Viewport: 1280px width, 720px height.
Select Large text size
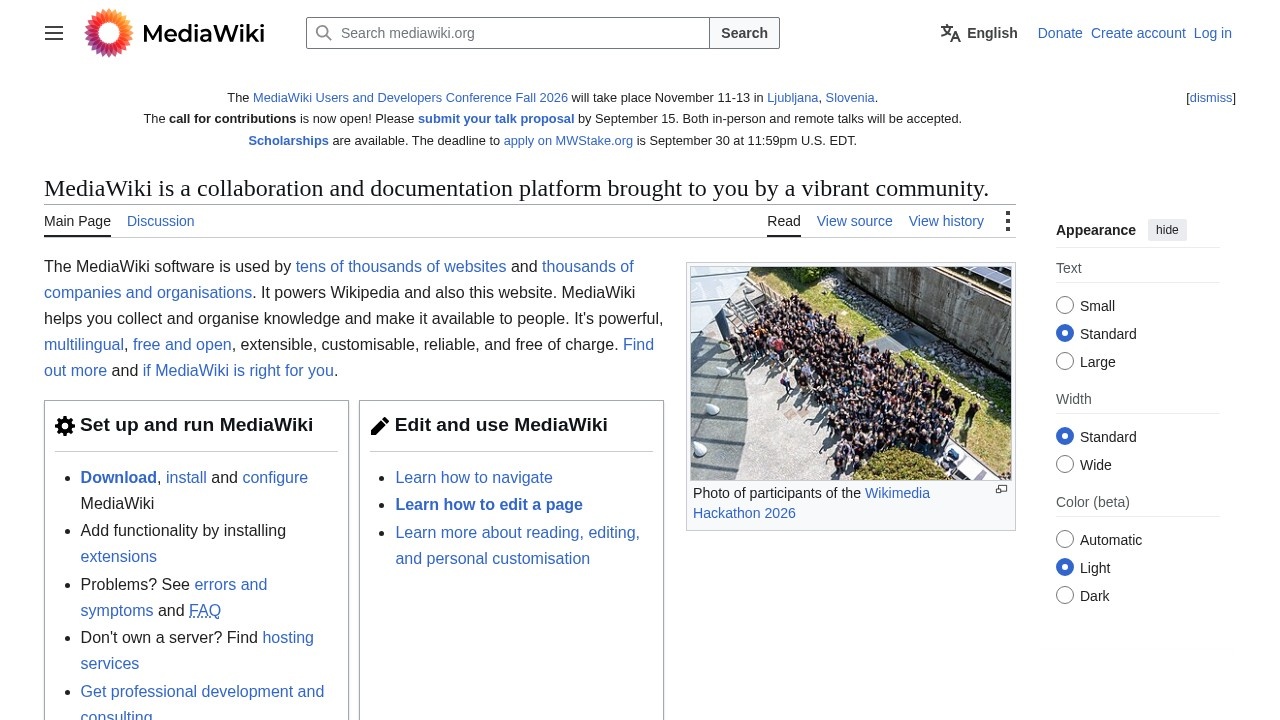[1065, 361]
